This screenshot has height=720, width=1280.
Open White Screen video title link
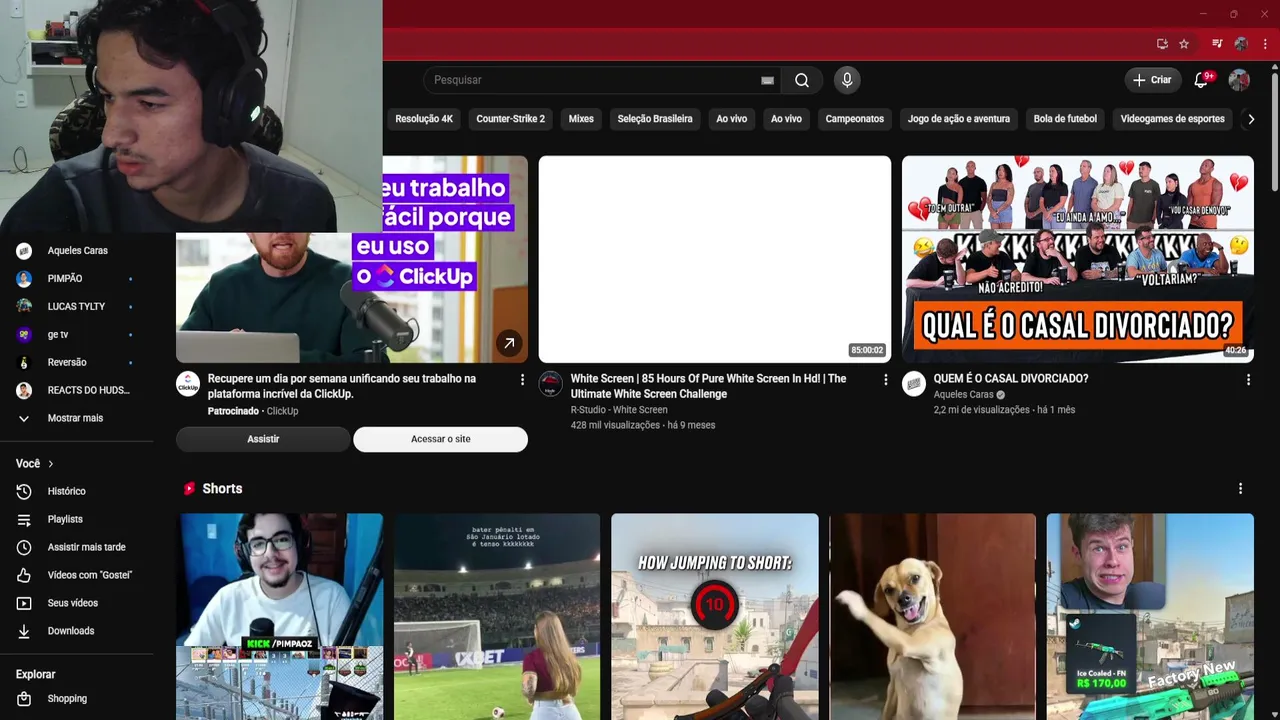[708, 386]
